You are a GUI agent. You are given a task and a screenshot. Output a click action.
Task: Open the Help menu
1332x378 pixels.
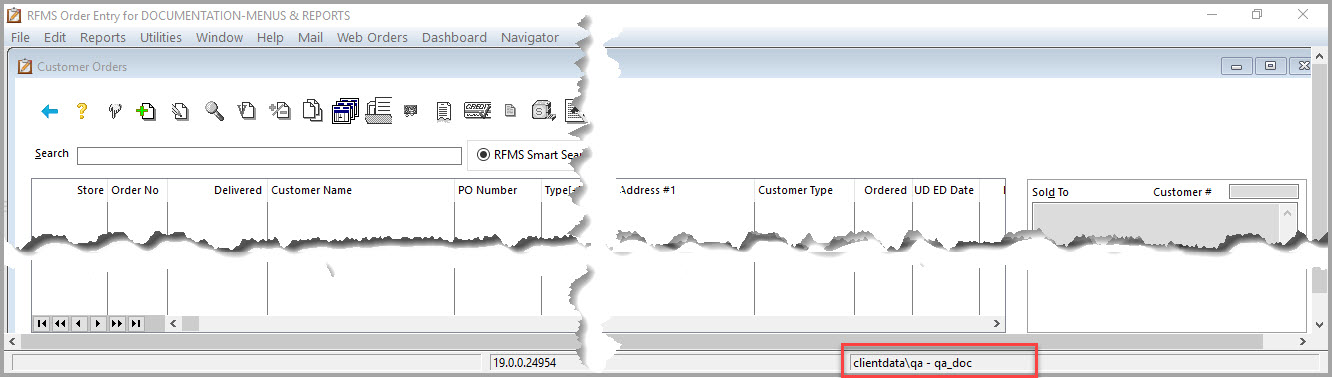click(x=270, y=38)
